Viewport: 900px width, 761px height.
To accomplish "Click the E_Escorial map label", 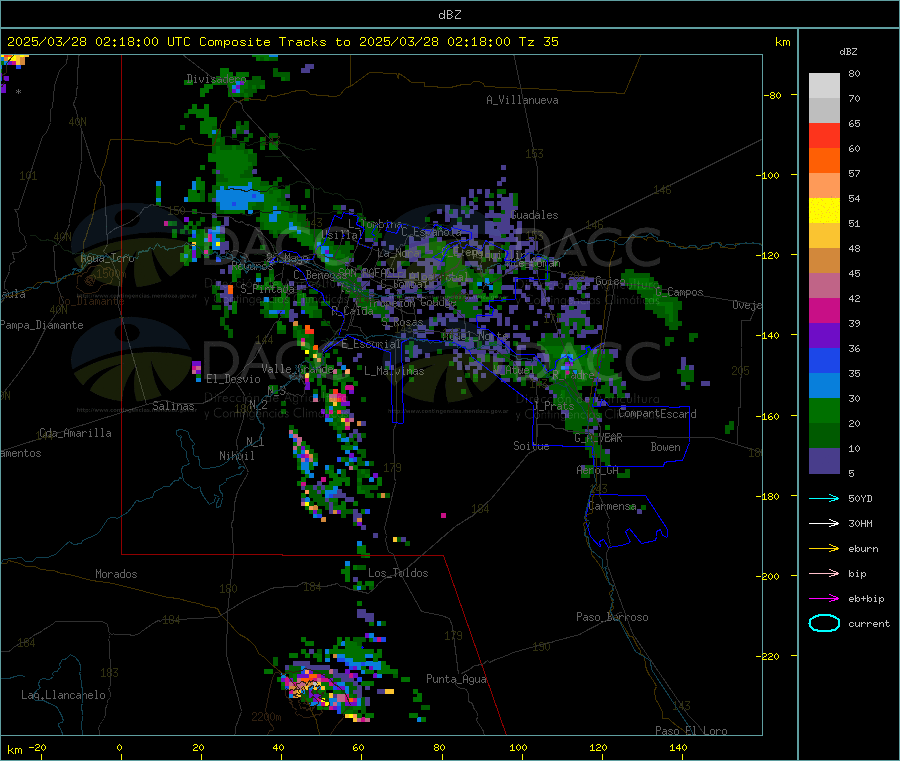I will click(371, 344).
